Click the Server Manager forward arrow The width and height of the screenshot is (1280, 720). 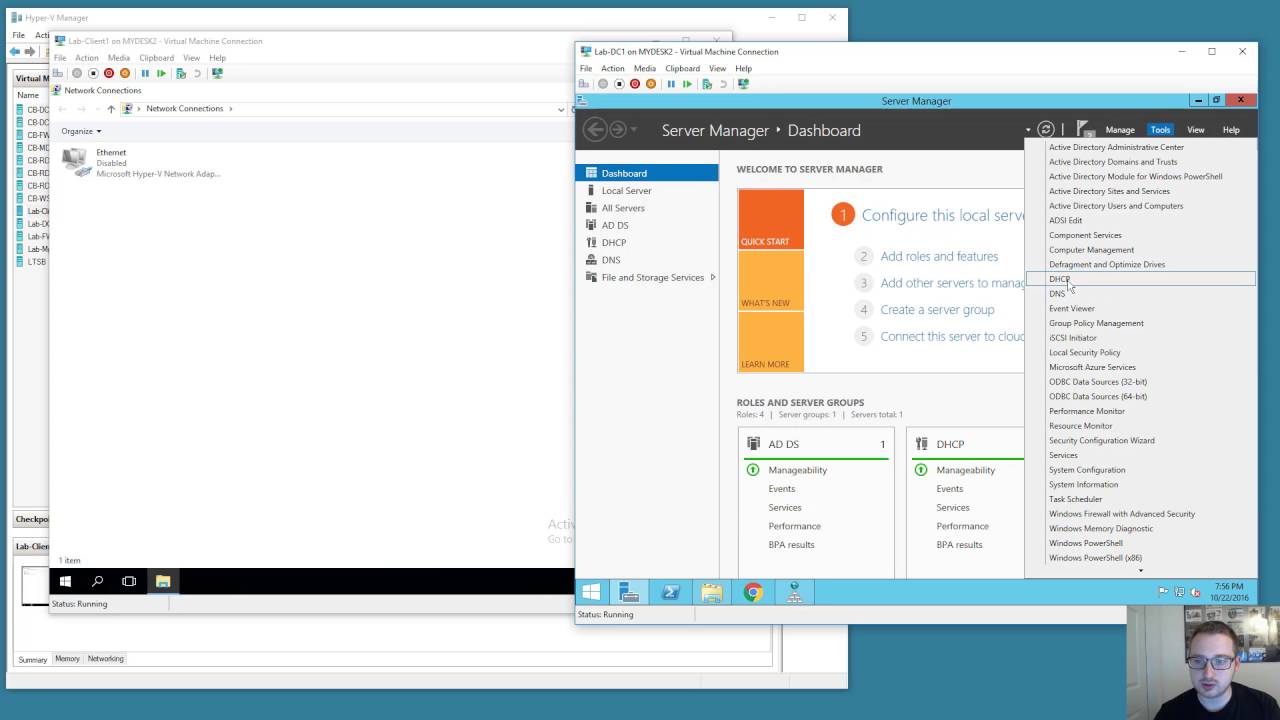pos(618,129)
